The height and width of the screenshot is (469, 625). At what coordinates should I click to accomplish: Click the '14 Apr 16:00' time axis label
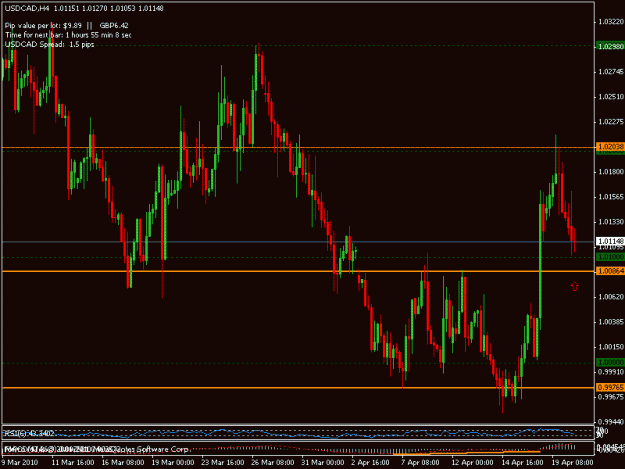(522, 463)
